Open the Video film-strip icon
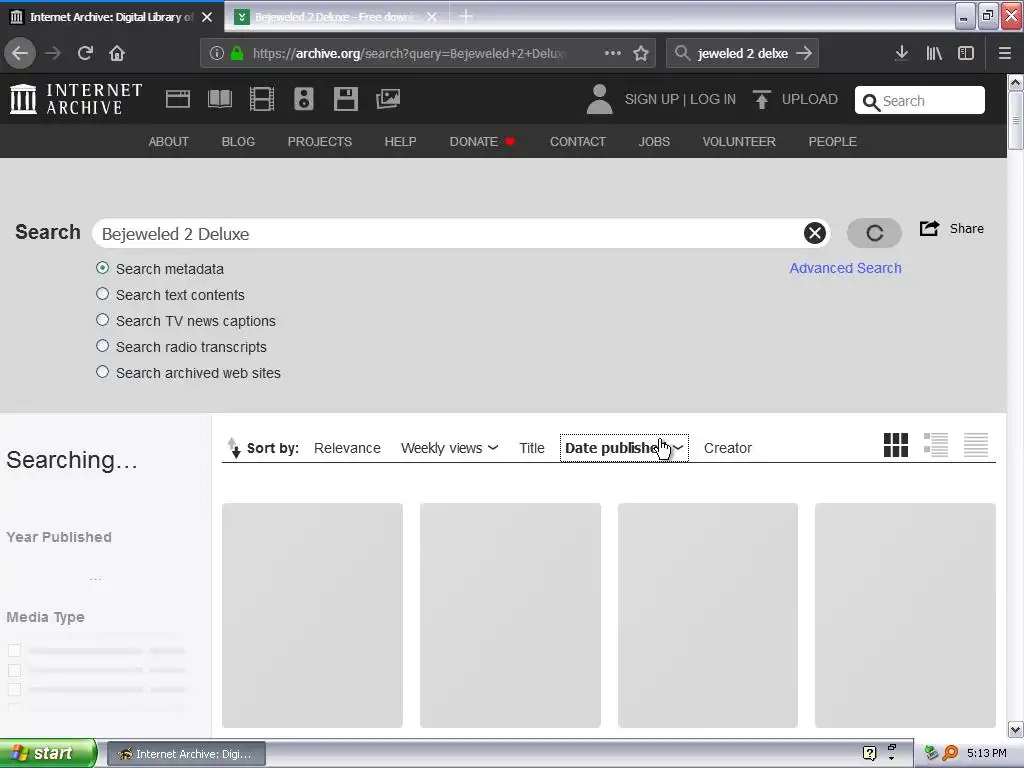This screenshot has height=768, width=1024. pyautogui.click(x=262, y=99)
